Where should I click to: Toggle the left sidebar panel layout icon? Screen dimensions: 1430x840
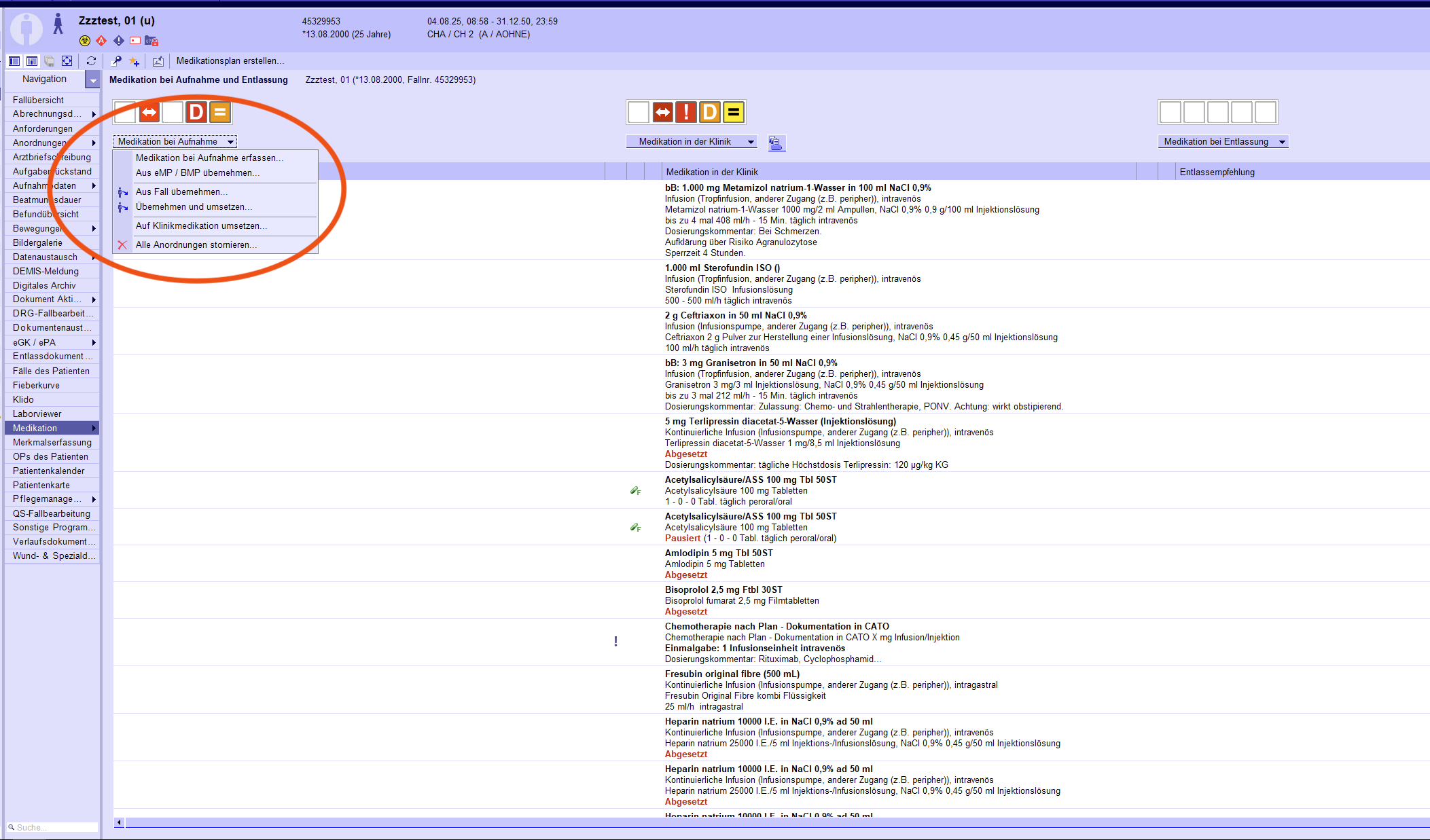(14, 61)
